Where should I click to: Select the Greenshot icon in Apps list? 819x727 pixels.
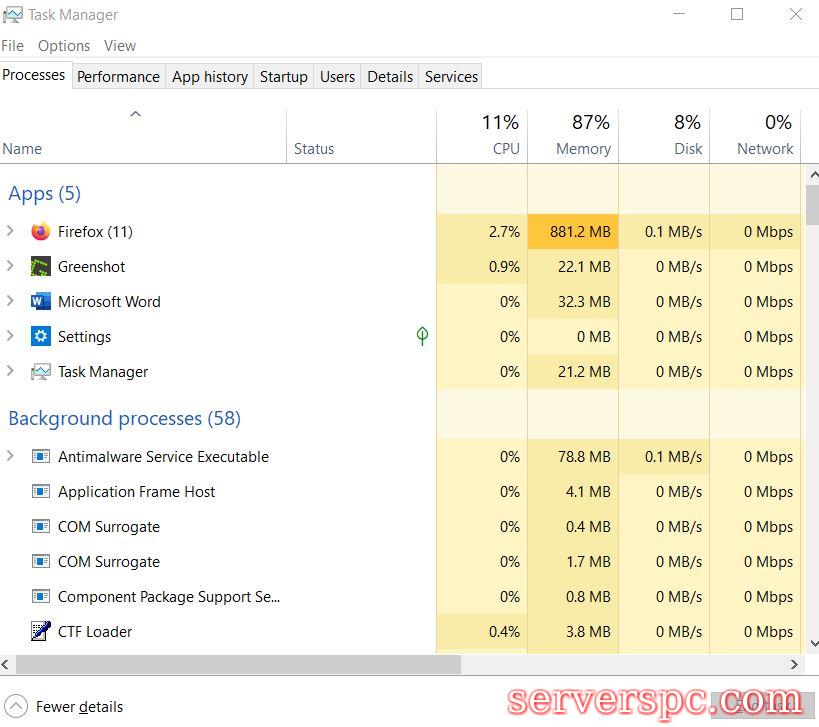pyautogui.click(x=40, y=267)
